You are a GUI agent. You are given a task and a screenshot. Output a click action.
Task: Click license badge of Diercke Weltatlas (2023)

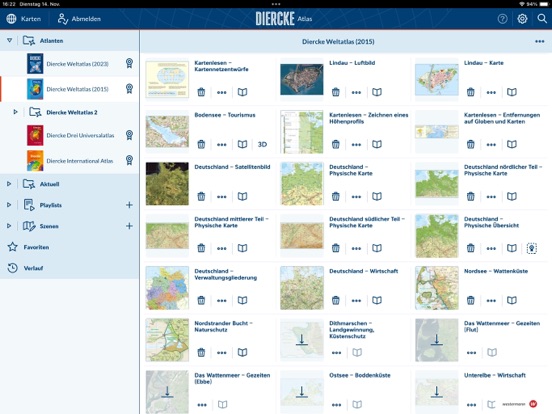pos(129,63)
